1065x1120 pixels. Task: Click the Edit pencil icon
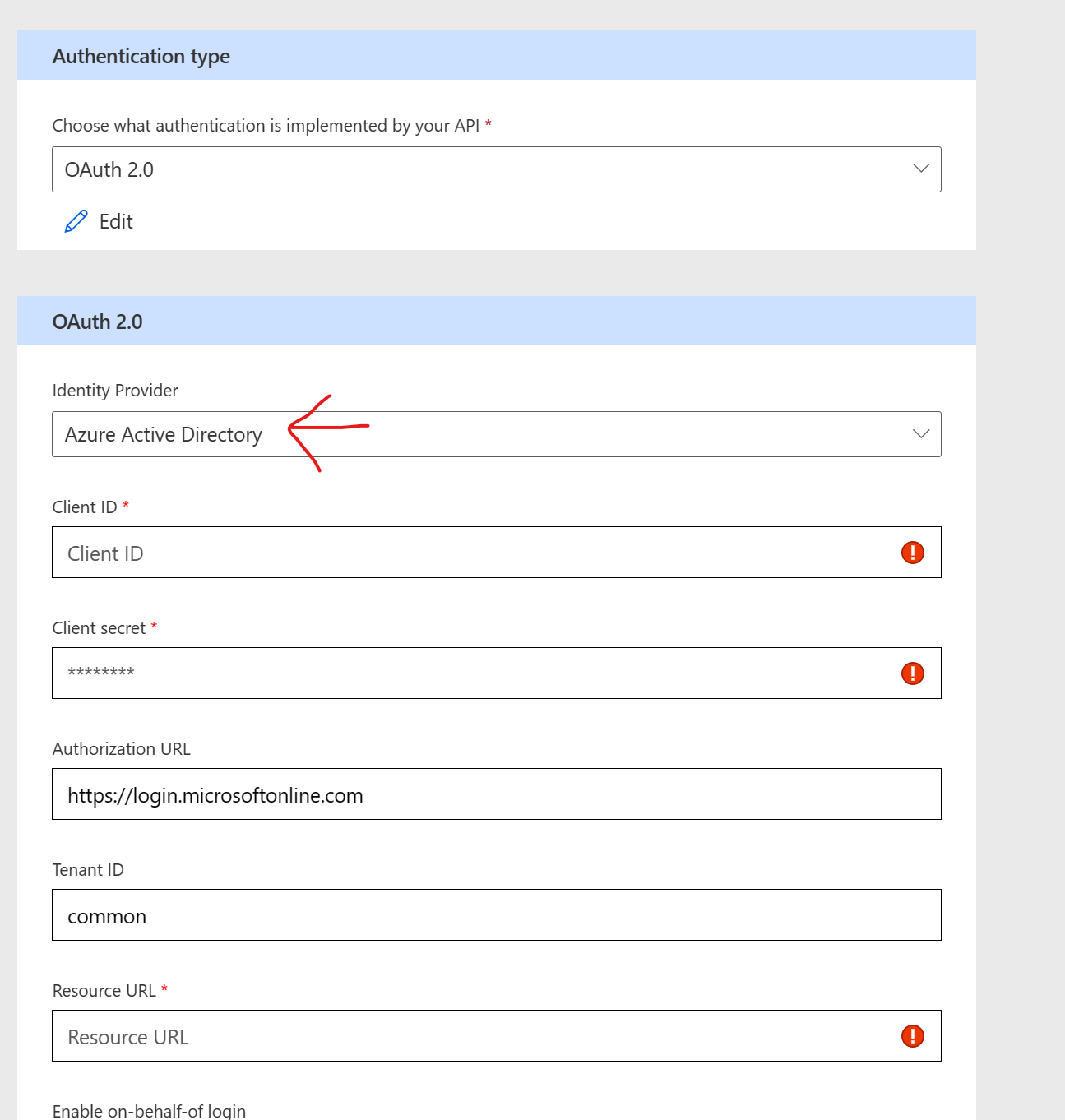point(76,220)
